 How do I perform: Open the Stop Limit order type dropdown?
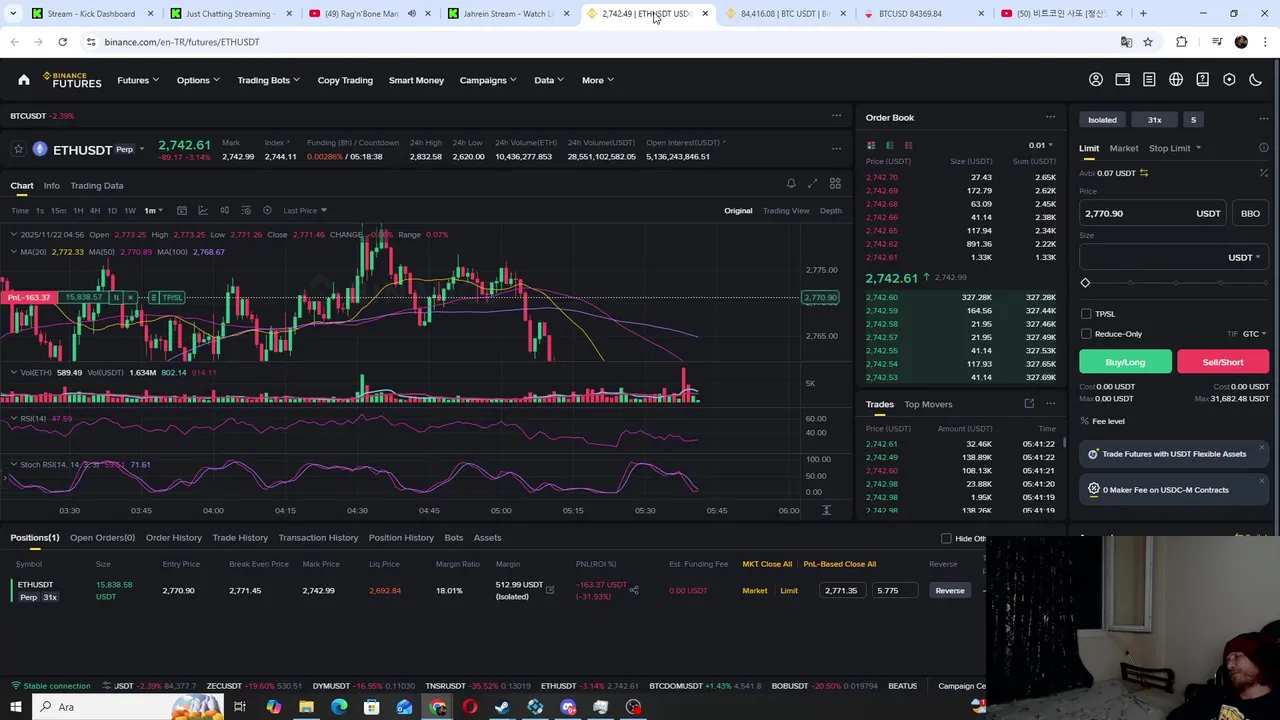[1174, 148]
